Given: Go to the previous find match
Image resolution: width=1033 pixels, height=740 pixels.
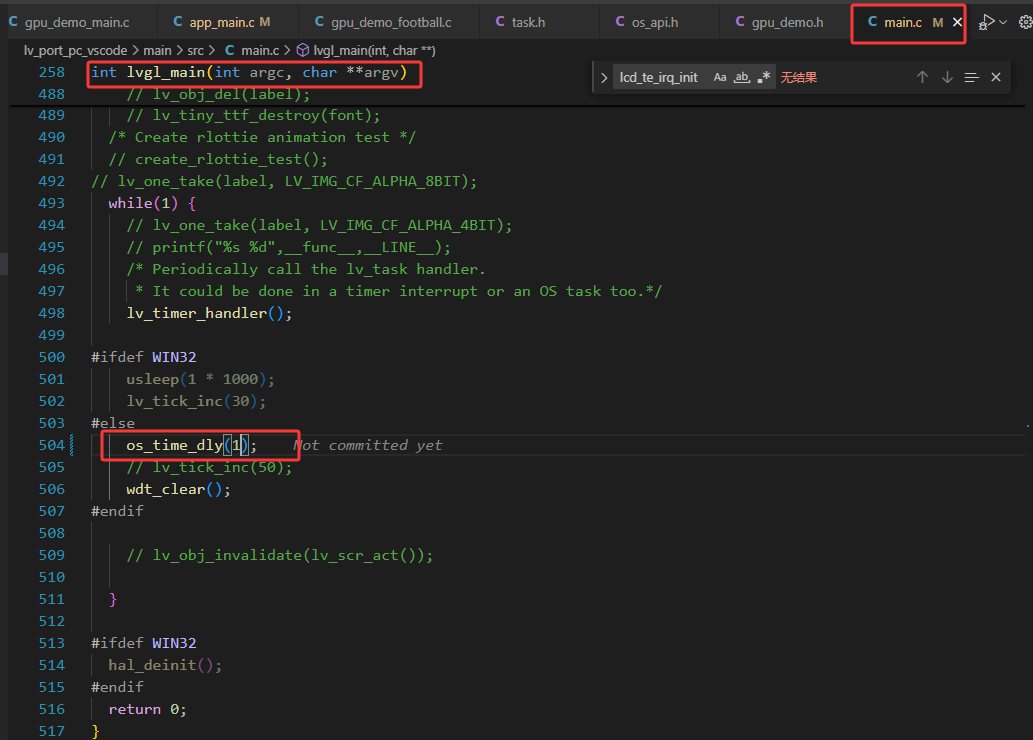Looking at the screenshot, I should pyautogui.click(x=922, y=78).
